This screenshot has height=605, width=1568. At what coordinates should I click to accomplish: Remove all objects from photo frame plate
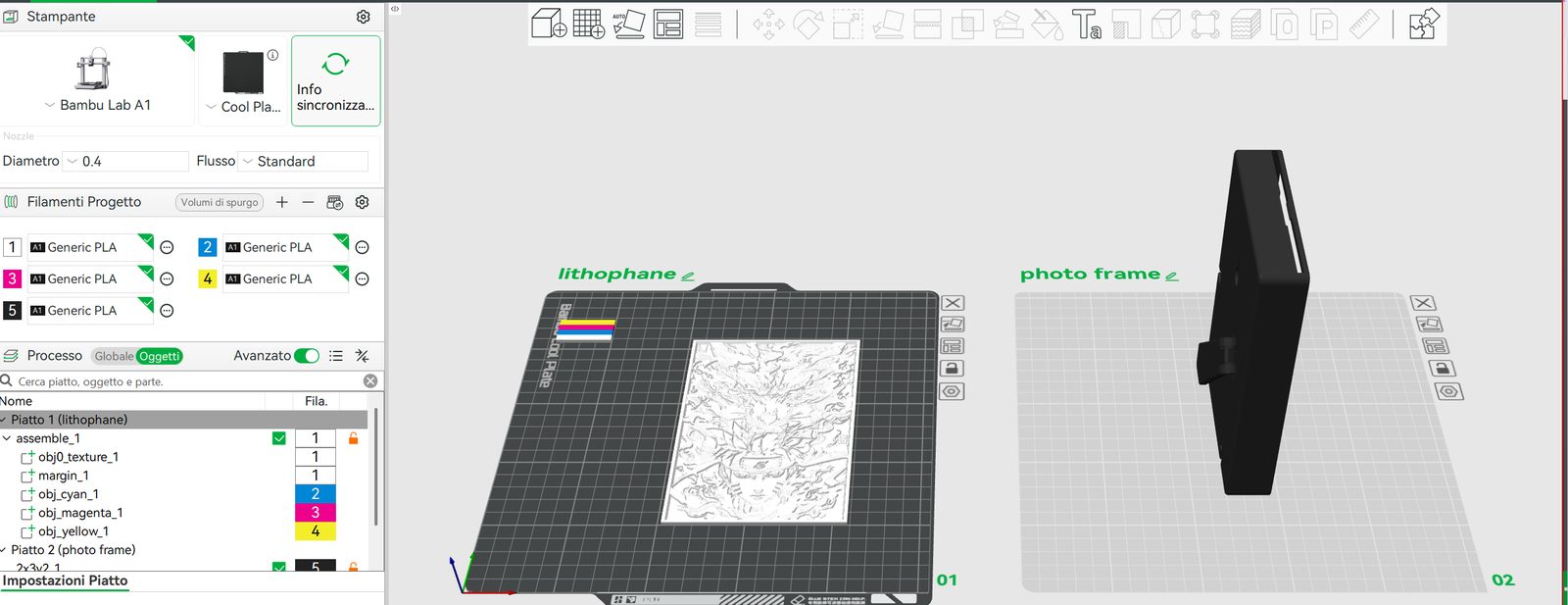pos(1424,303)
